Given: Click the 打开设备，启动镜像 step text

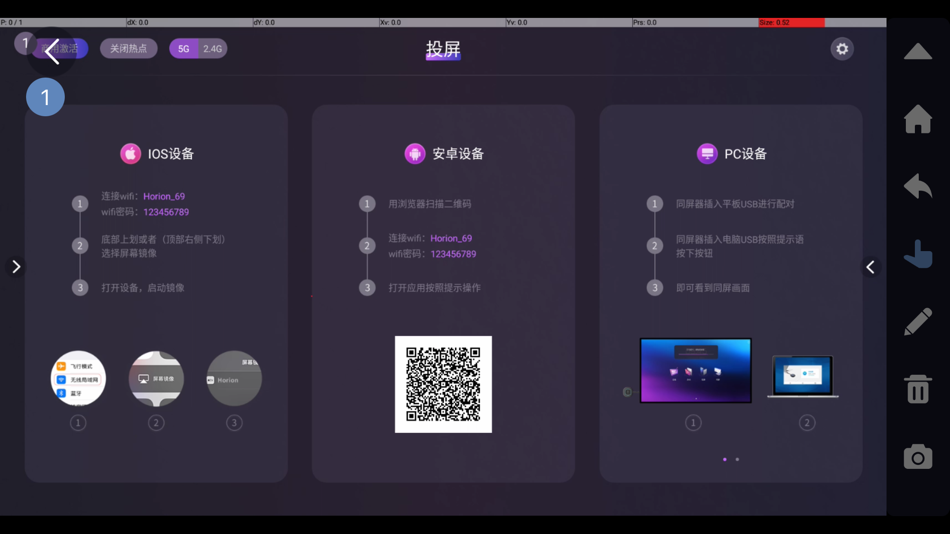Looking at the screenshot, I should coord(142,288).
